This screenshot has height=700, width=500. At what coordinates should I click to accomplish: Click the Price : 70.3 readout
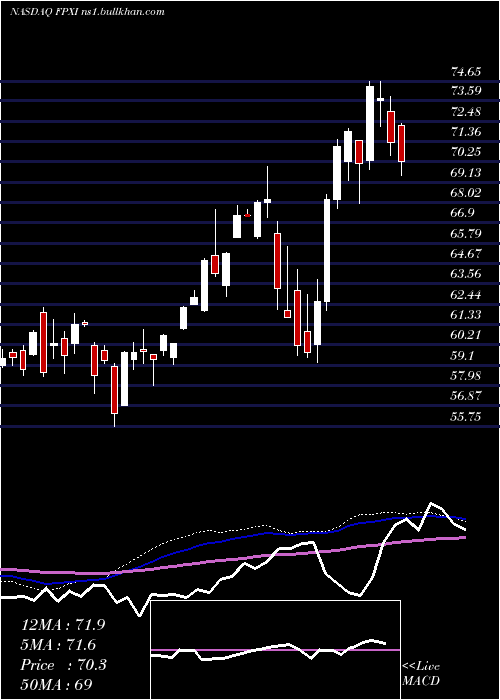(x=64, y=665)
